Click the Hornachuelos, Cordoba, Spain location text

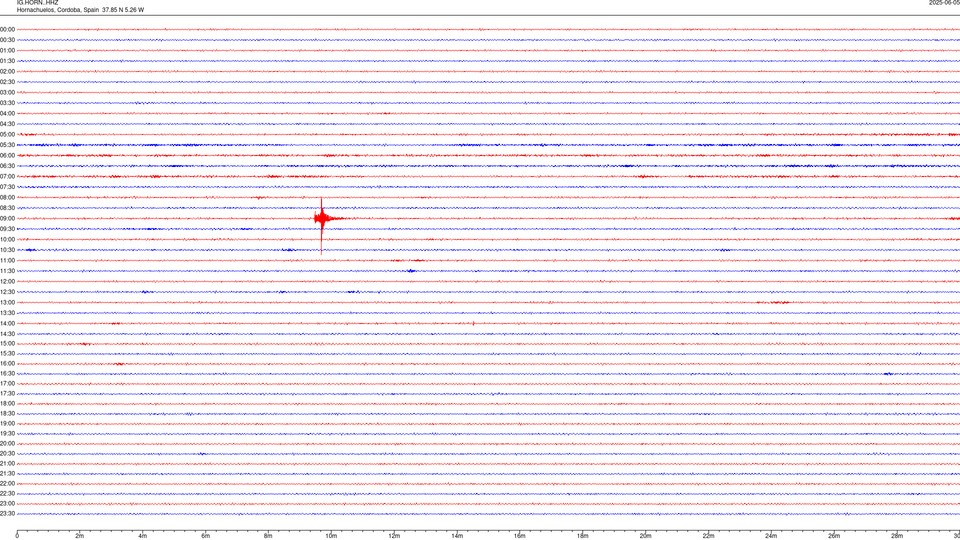point(58,10)
